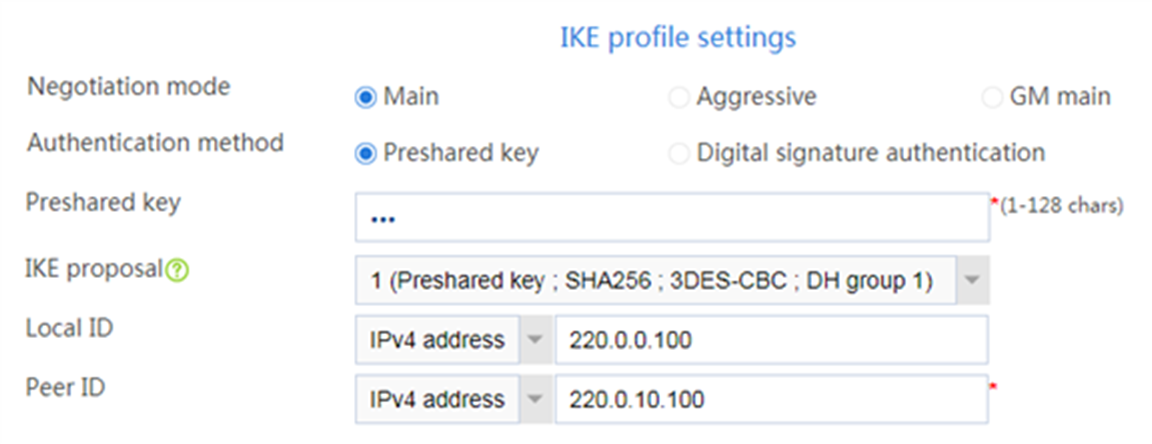The image size is (1152, 444).
Task: Expand the IKE proposal dropdown arrow
Action: tap(973, 280)
